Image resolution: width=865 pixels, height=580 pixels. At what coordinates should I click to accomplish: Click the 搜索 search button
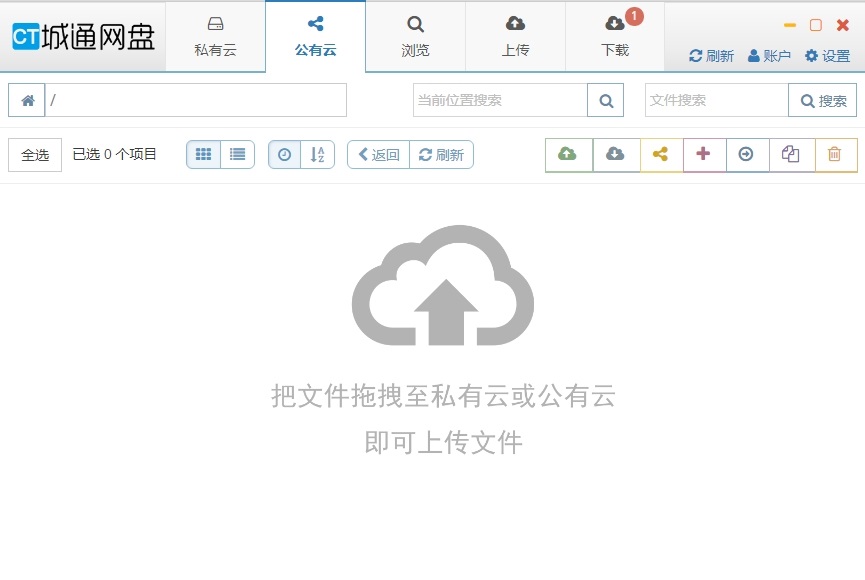[823, 100]
